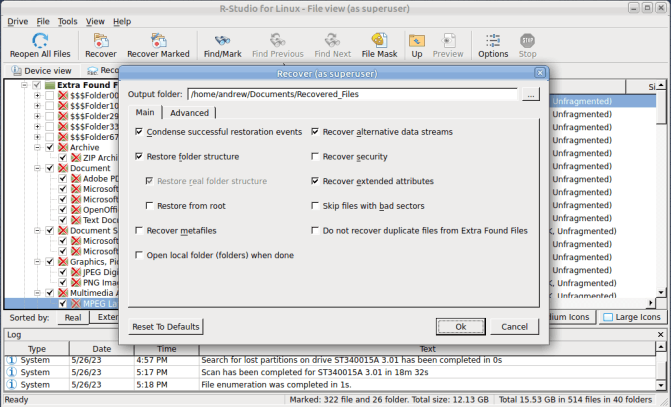The width and height of the screenshot is (671, 407).
Task: Open the Help menu
Action: pos(122,21)
